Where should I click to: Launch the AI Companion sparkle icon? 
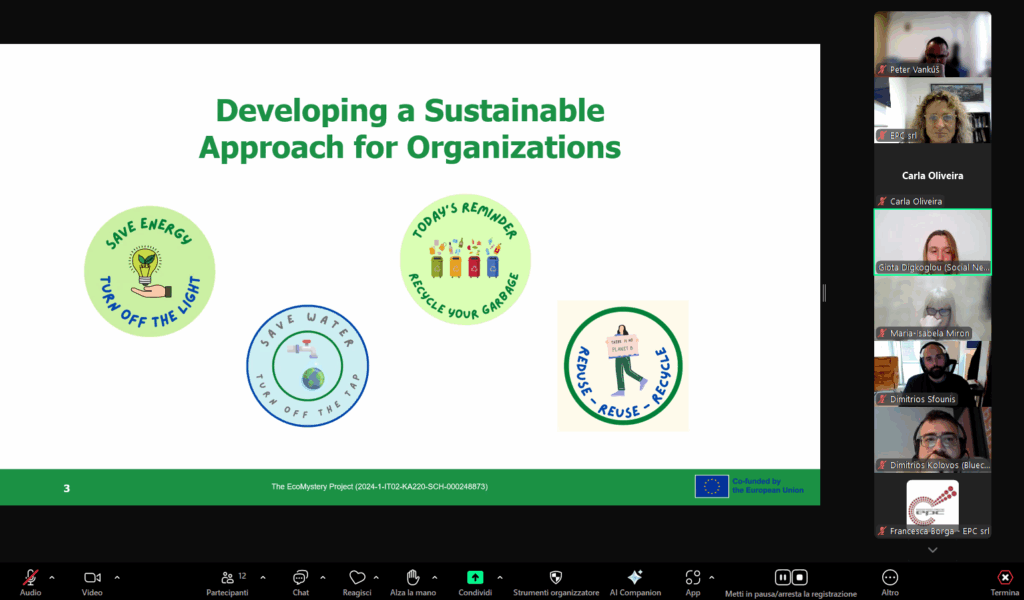[634, 578]
